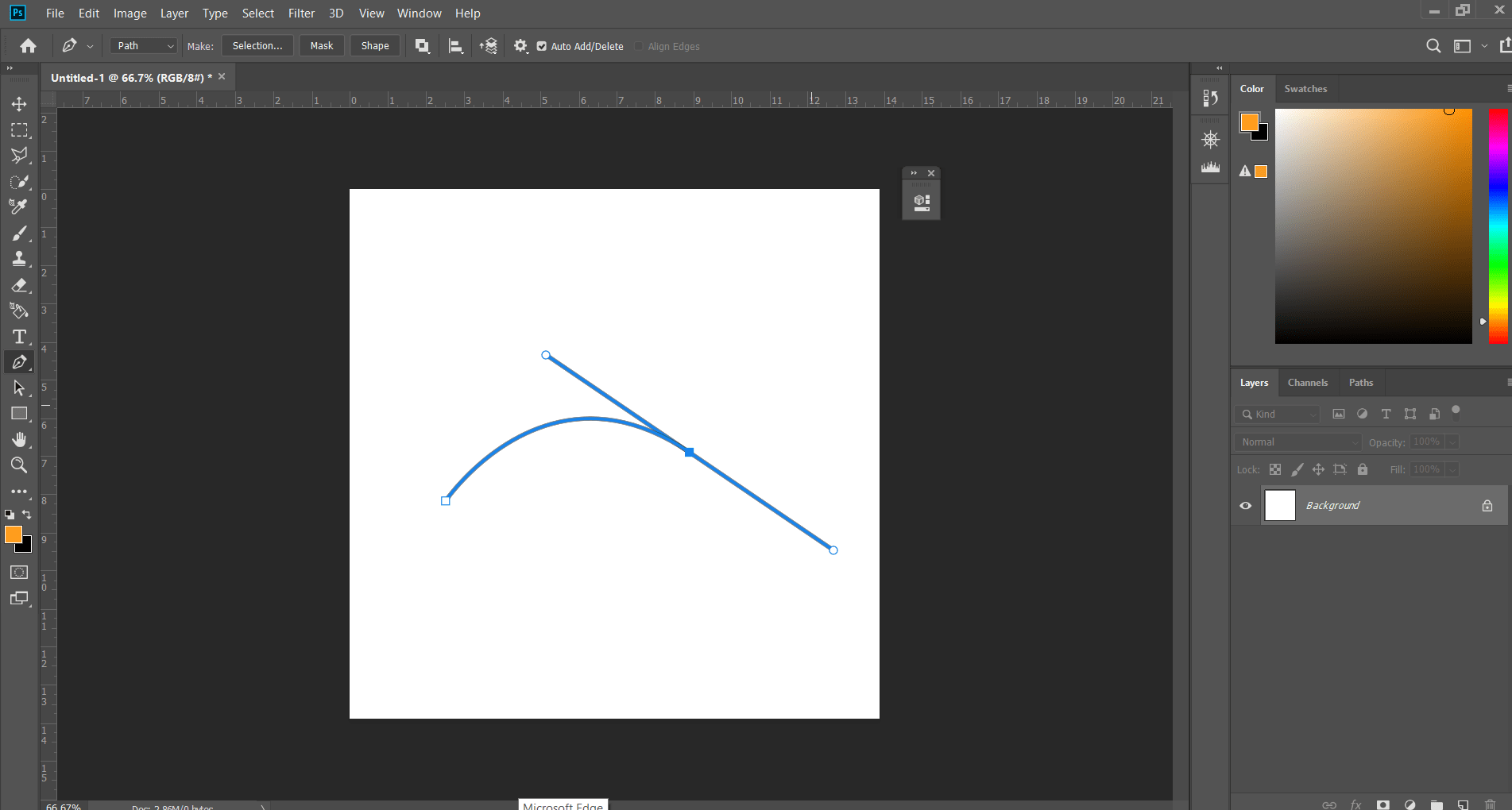Select the Eyedropper tool
The width and height of the screenshot is (1512, 810).
(19, 206)
